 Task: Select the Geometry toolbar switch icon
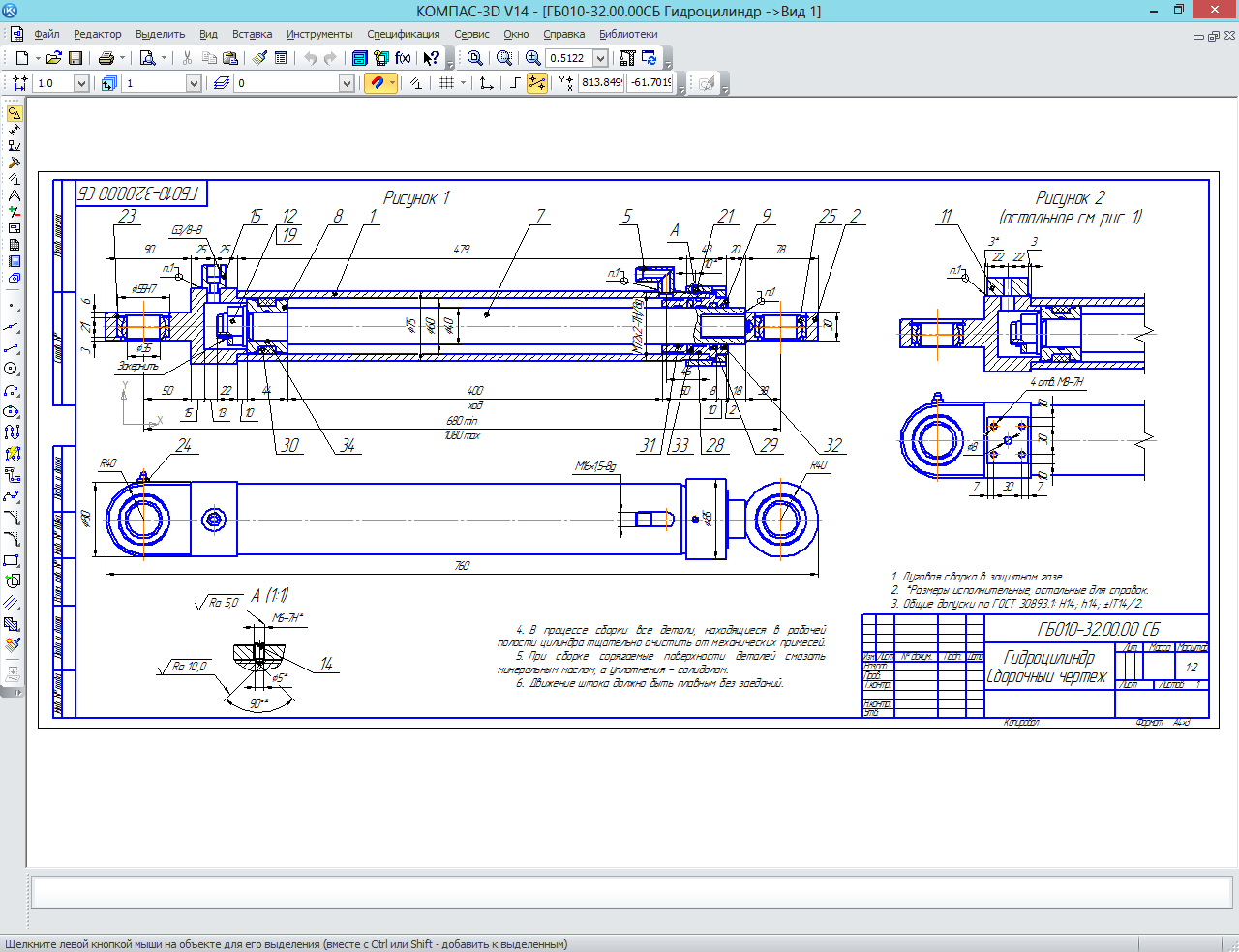pyautogui.click(x=15, y=114)
